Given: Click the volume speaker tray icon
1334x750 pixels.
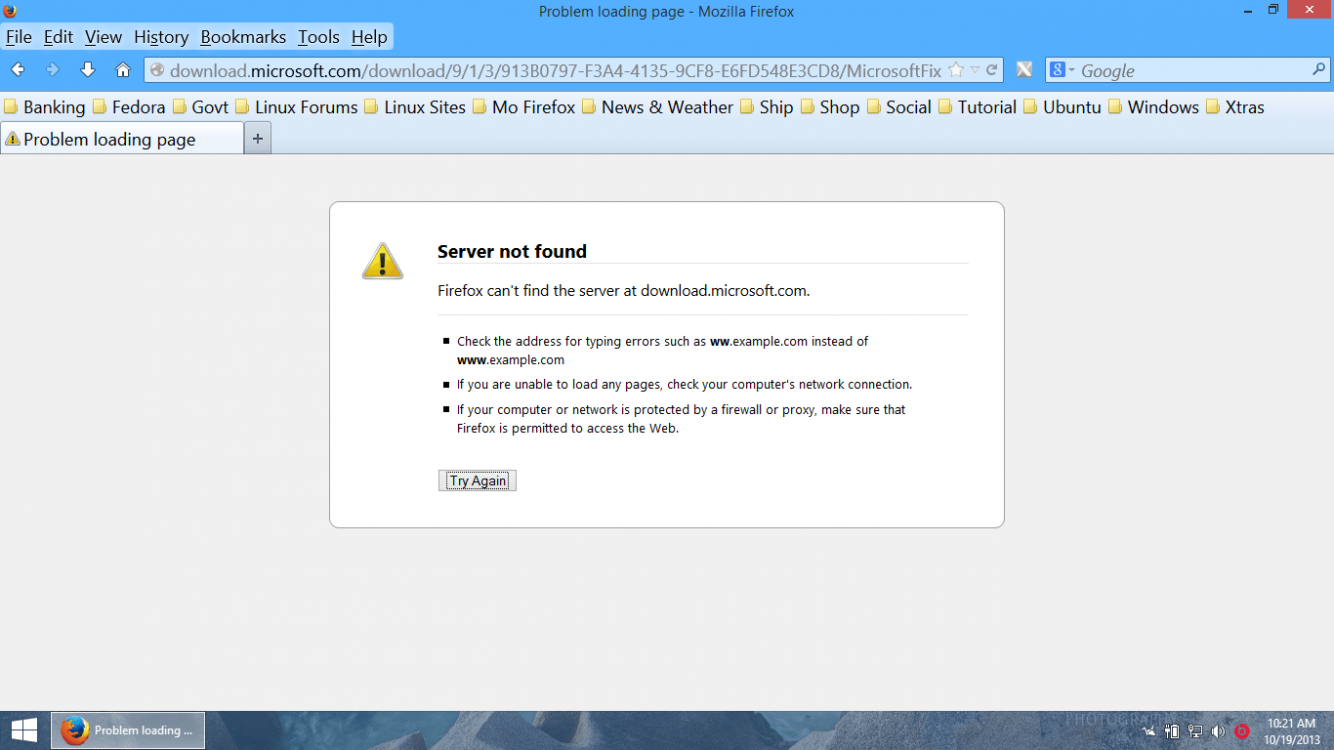Looking at the screenshot, I should tap(1218, 731).
